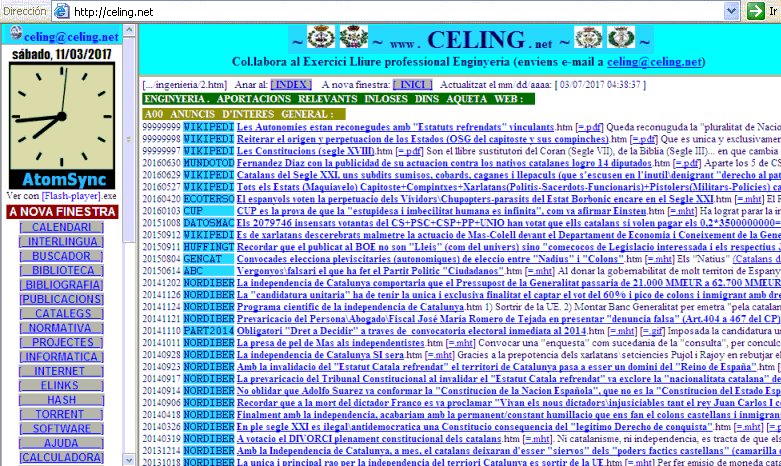Click the INDEX button next to Anar al
The height and width of the screenshot is (466, 781).
tap(291, 85)
